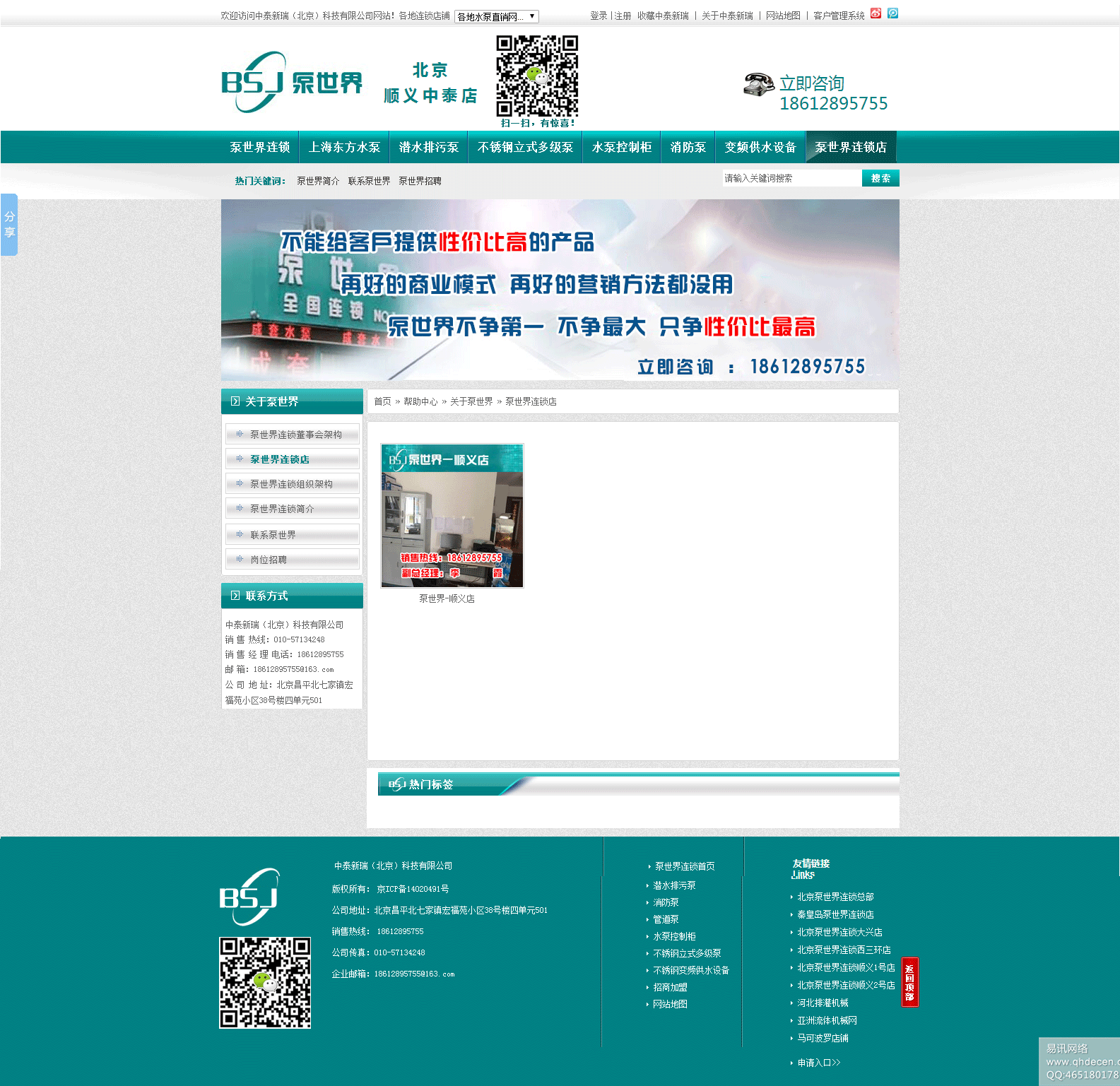Open the 北京泵世界连锁顺义2号店 friend link
This screenshot has width=1120, height=1086.
coord(846,985)
